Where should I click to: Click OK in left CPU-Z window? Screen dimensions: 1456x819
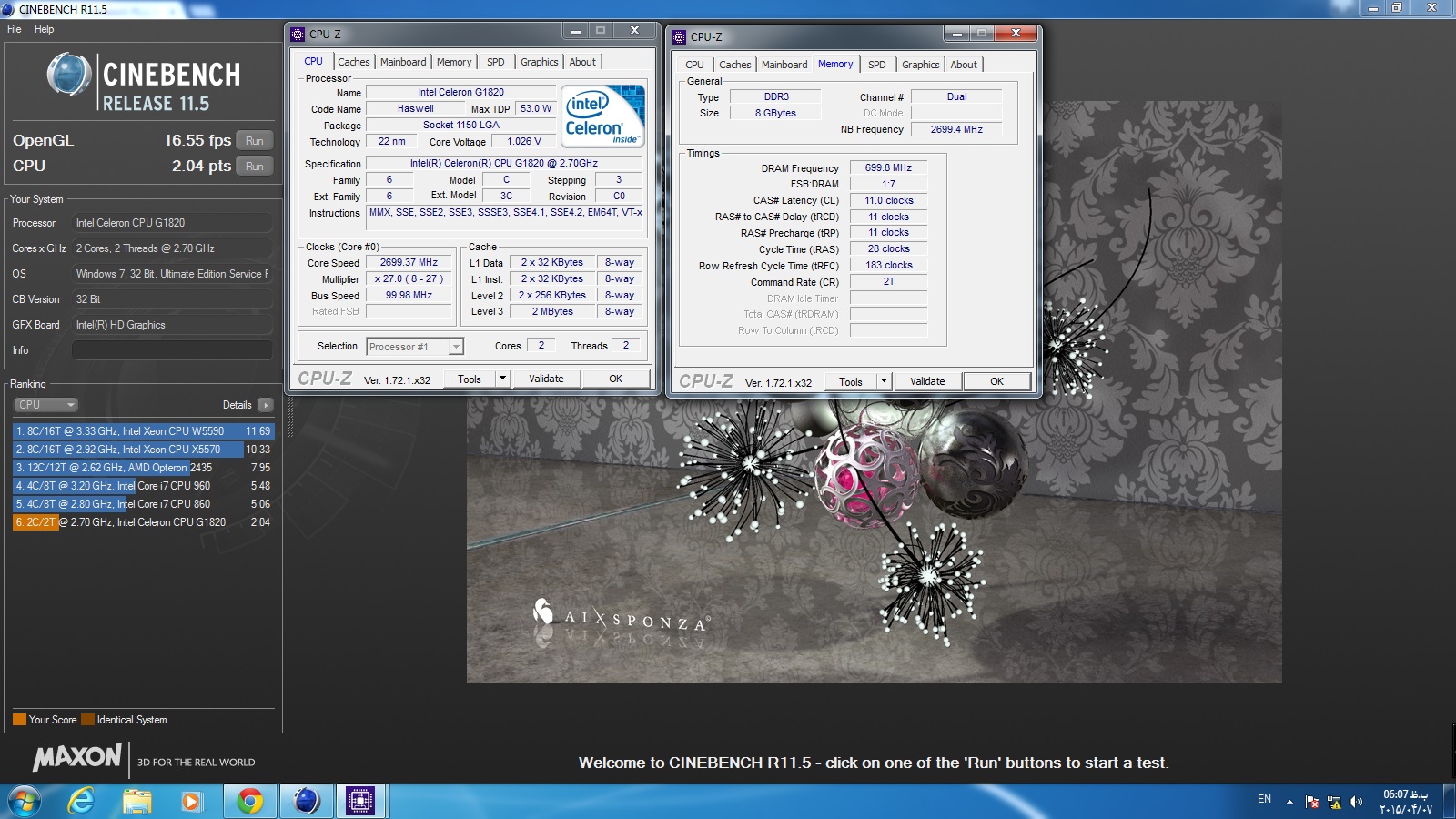click(616, 379)
